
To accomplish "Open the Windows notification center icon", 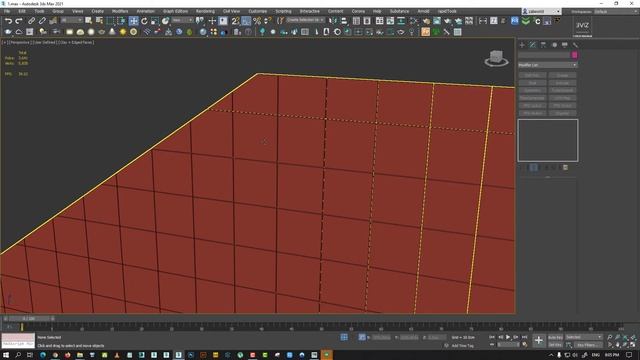I will (x=629, y=355).
